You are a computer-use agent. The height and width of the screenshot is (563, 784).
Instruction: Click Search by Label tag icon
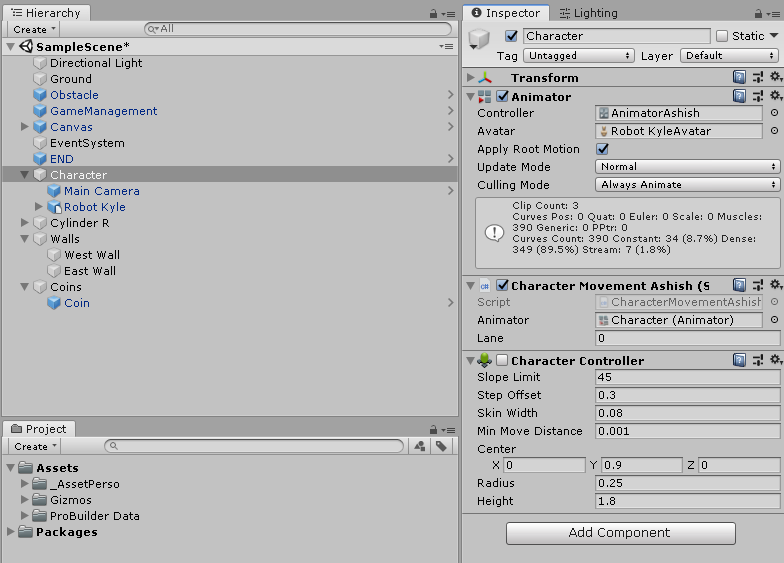(x=441, y=446)
